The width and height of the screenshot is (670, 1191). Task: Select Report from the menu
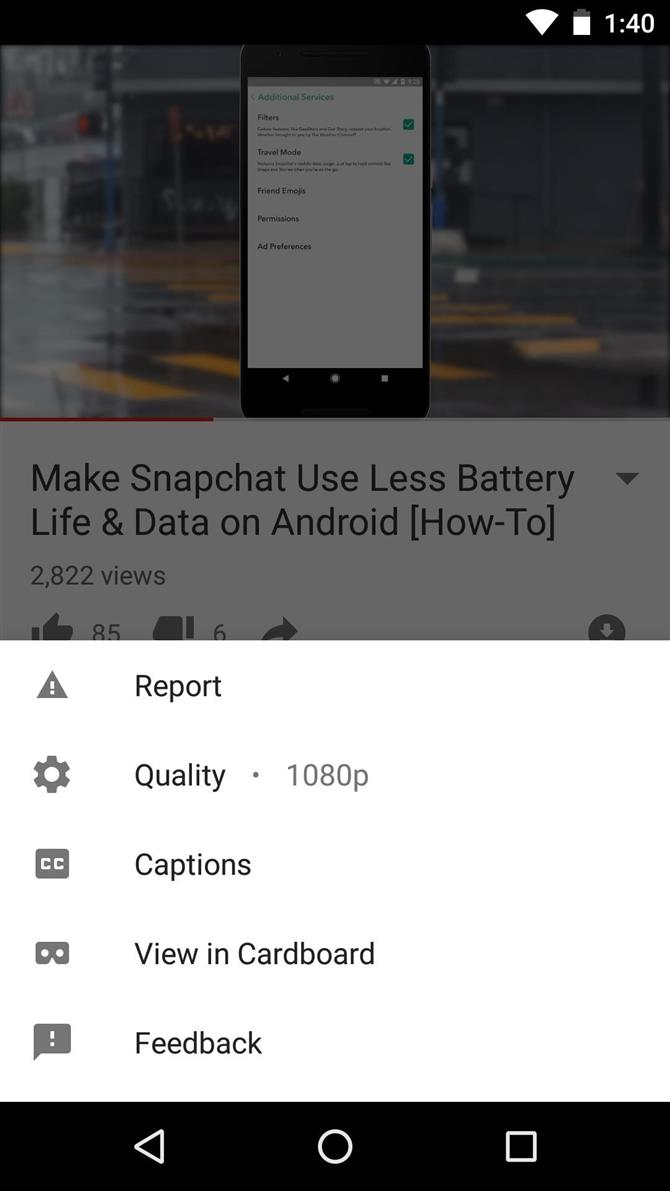tap(335, 686)
